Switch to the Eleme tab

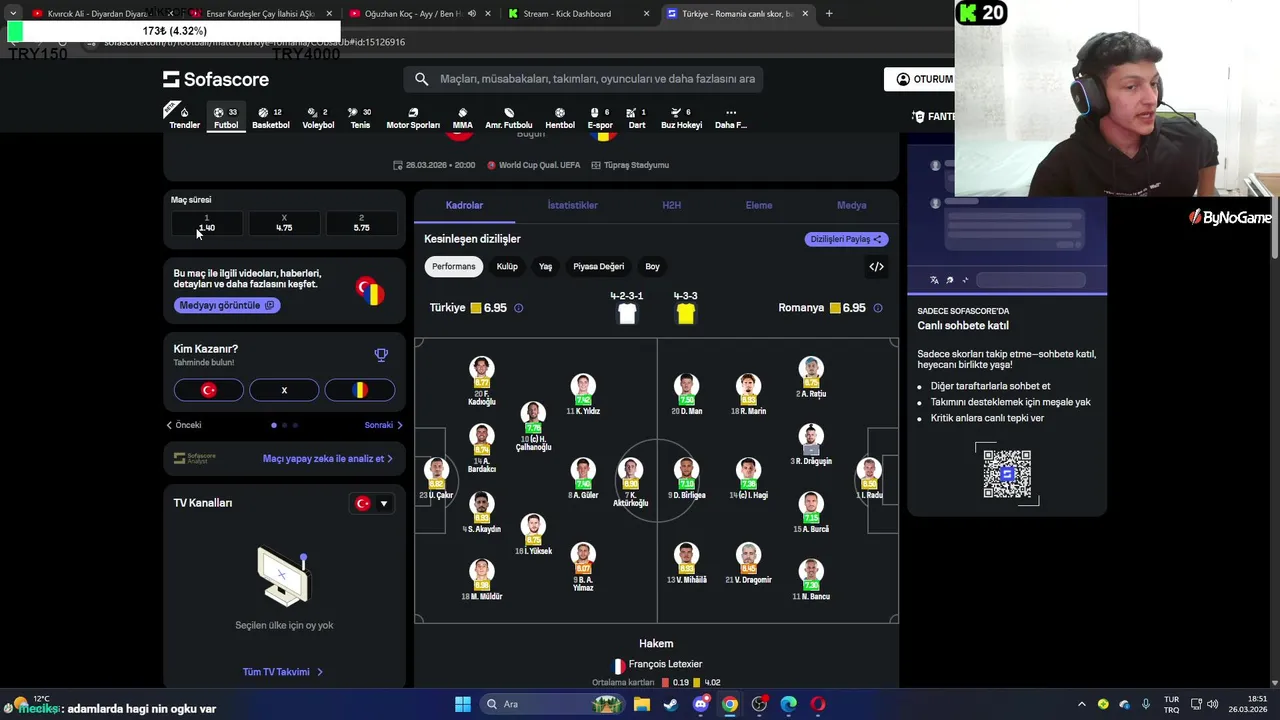click(x=758, y=205)
